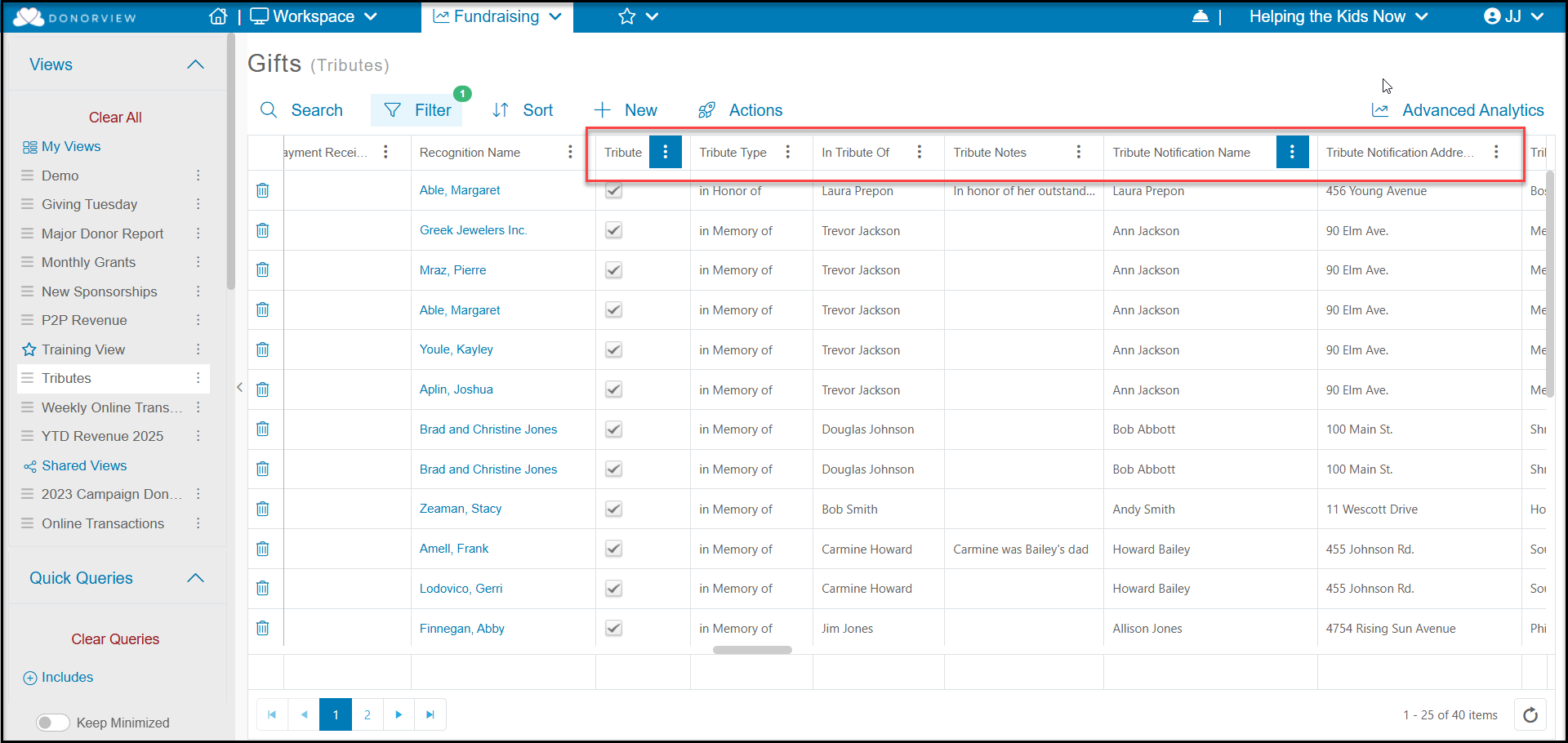Collapse the Quick Queries section
The image size is (1568, 743).
point(195,578)
